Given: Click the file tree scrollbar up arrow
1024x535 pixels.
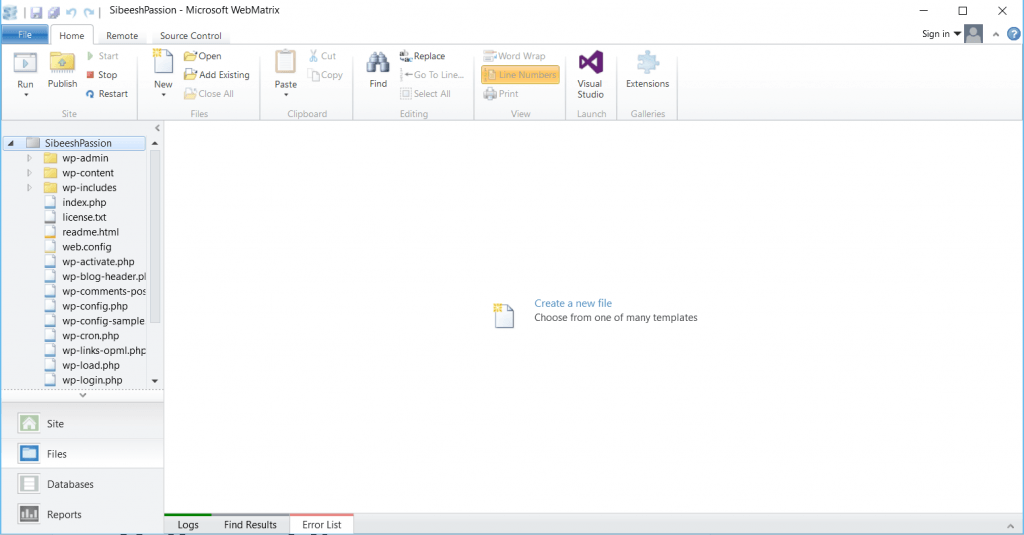Looking at the screenshot, I should click(155, 143).
